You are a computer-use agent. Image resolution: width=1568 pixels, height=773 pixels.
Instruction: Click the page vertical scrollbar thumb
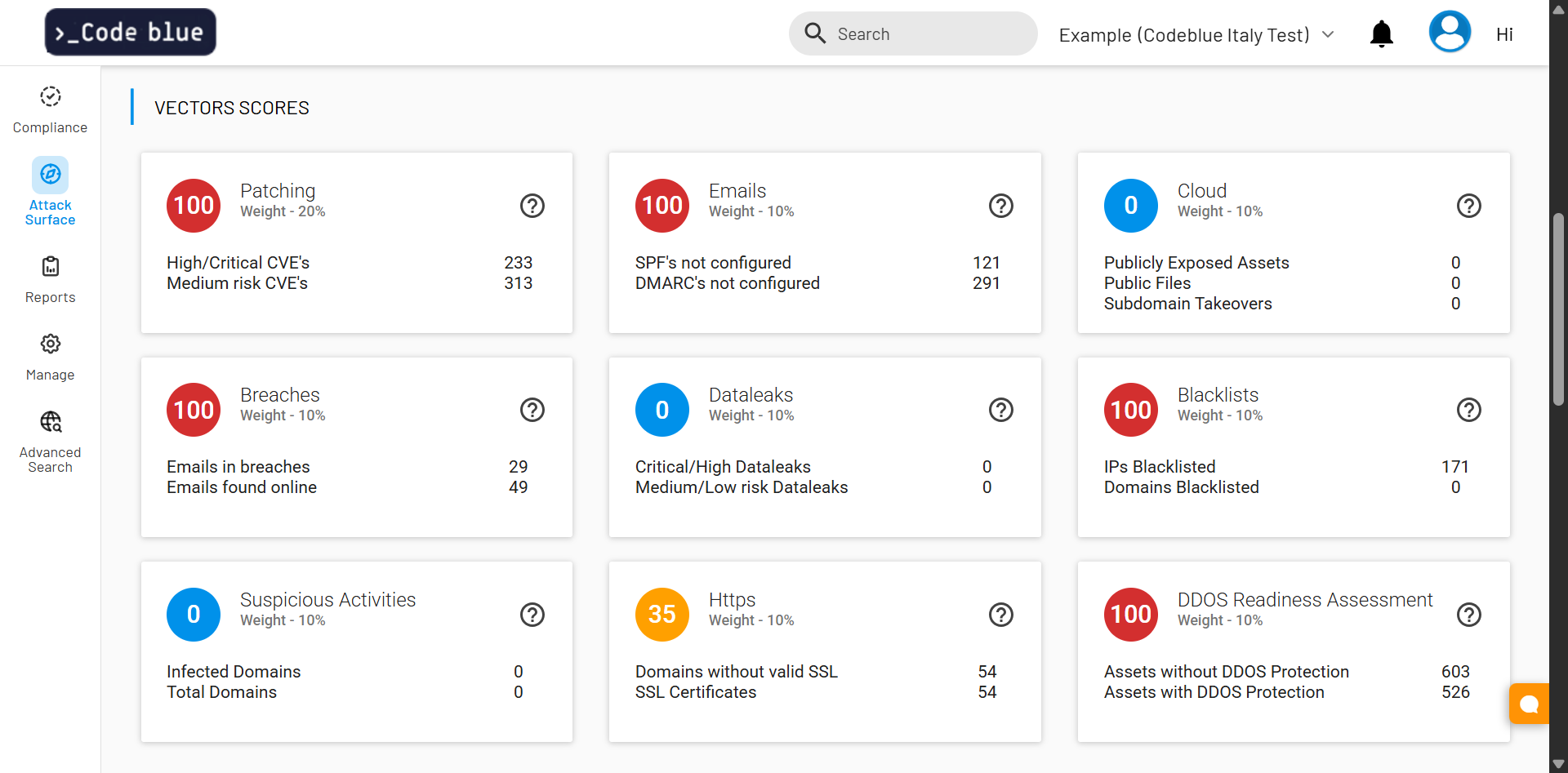click(1558, 309)
